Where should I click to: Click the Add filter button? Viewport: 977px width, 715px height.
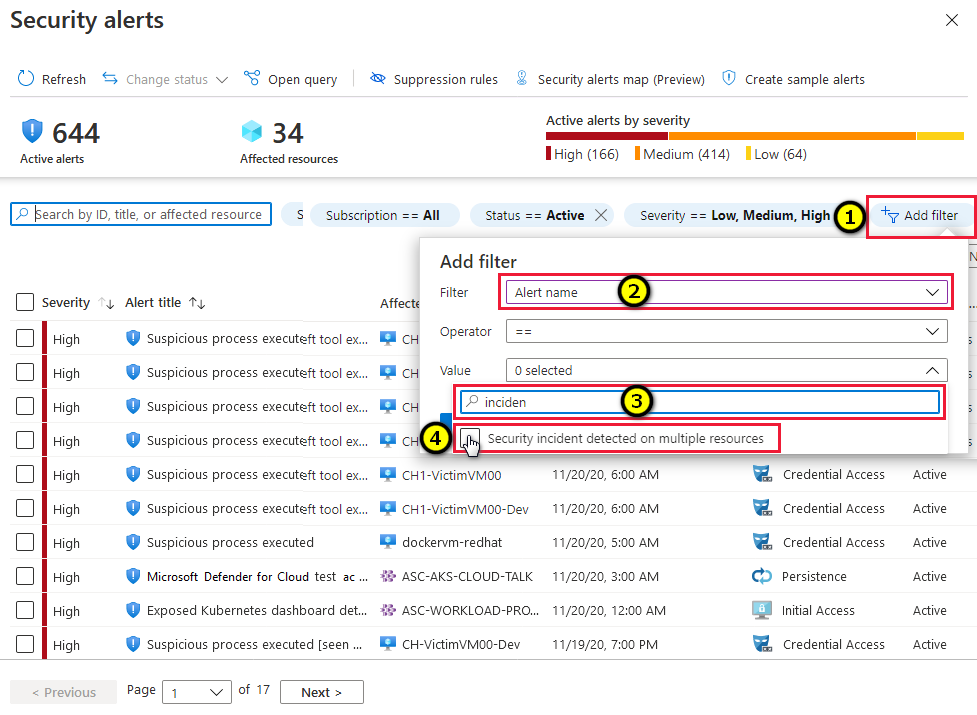(x=920, y=215)
